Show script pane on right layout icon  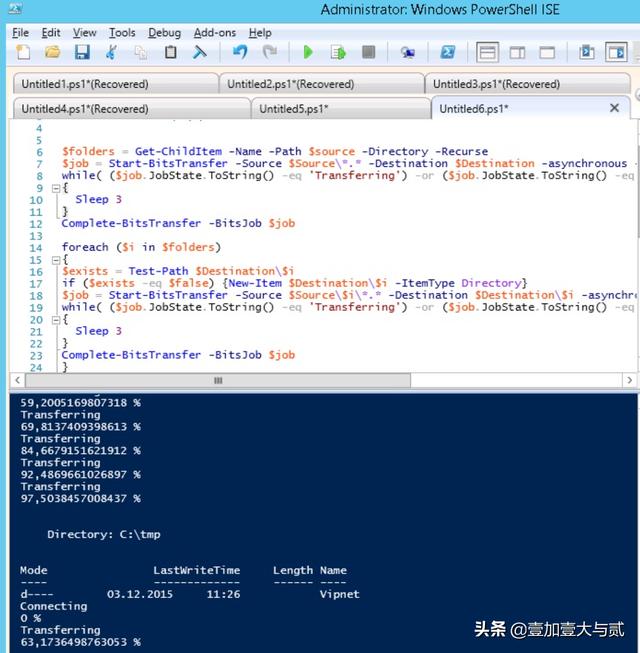(x=517, y=52)
